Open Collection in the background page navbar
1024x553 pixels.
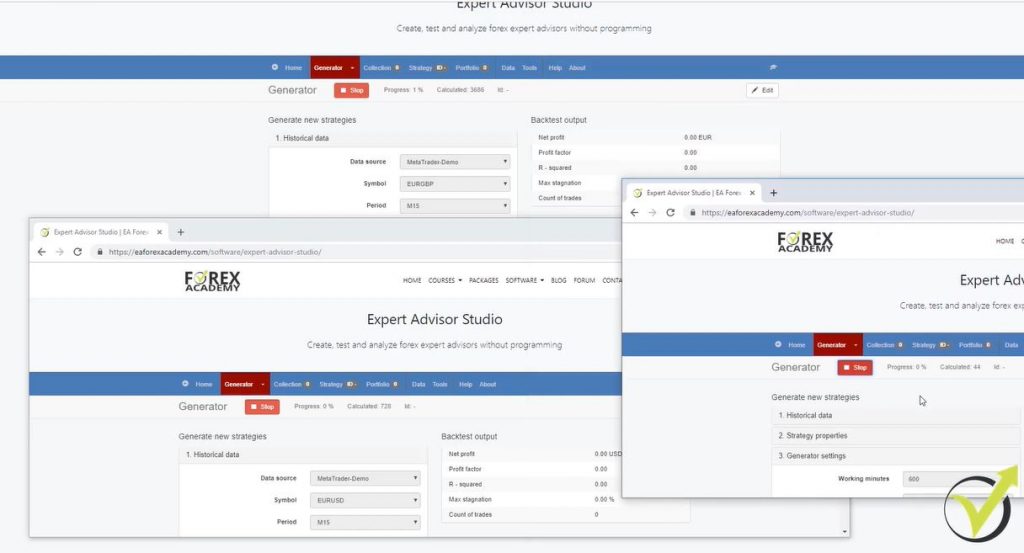(381, 68)
